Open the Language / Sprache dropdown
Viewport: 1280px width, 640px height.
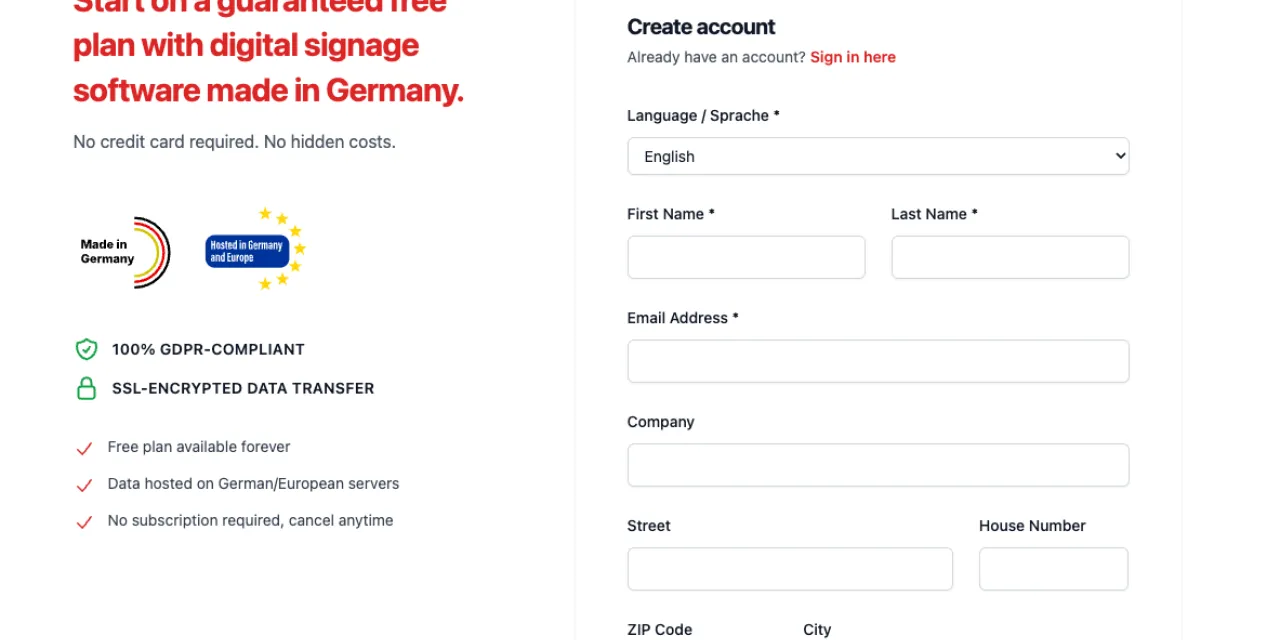tap(878, 156)
